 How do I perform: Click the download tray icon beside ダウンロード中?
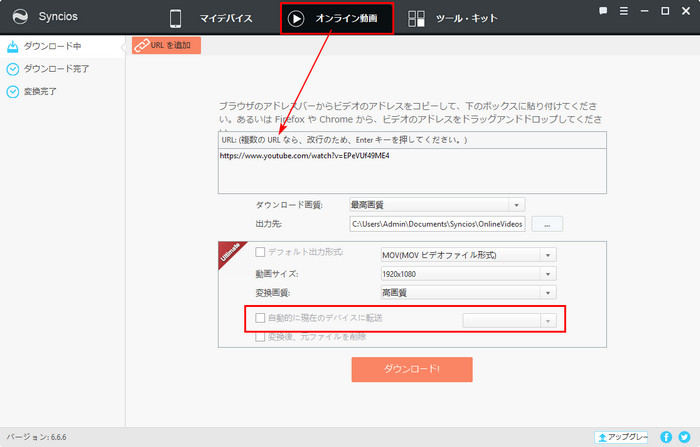(x=13, y=46)
